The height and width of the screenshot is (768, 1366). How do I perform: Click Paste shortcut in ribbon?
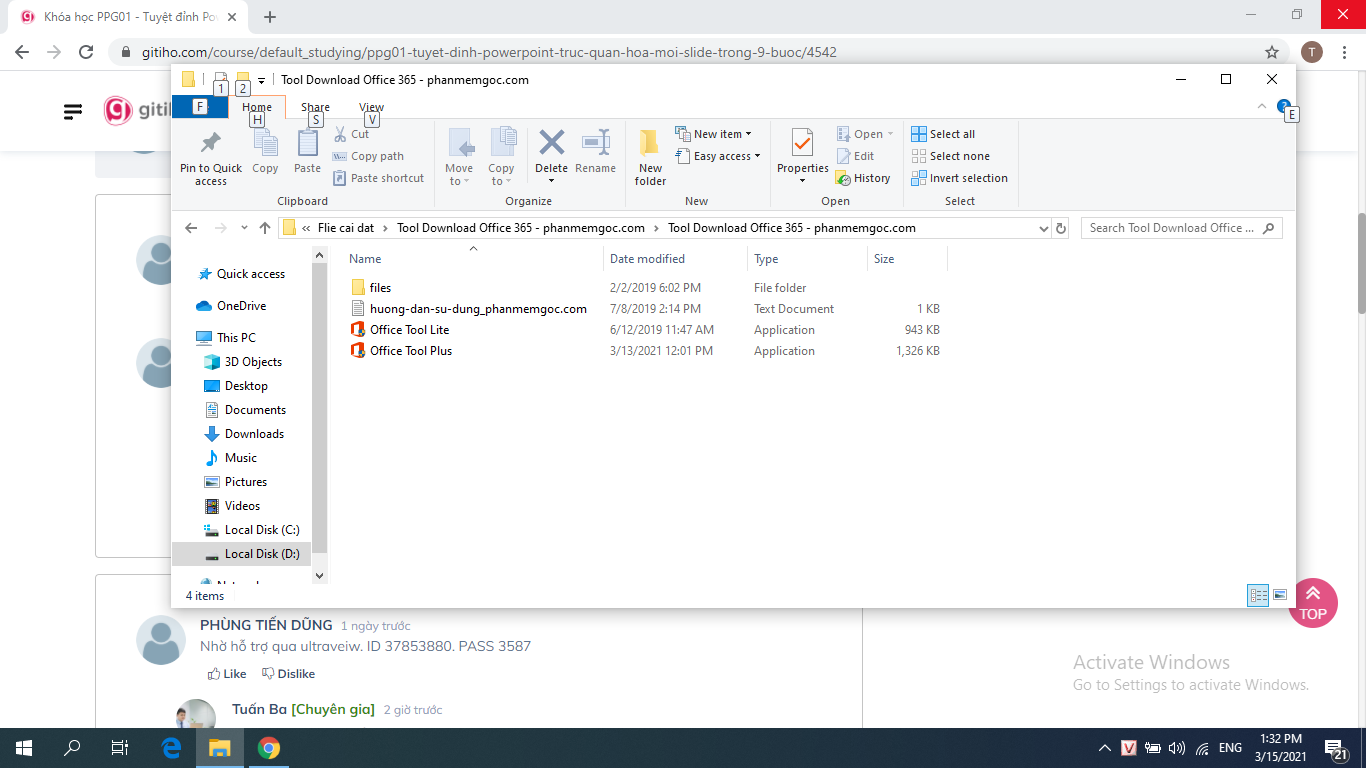point(378,178)
